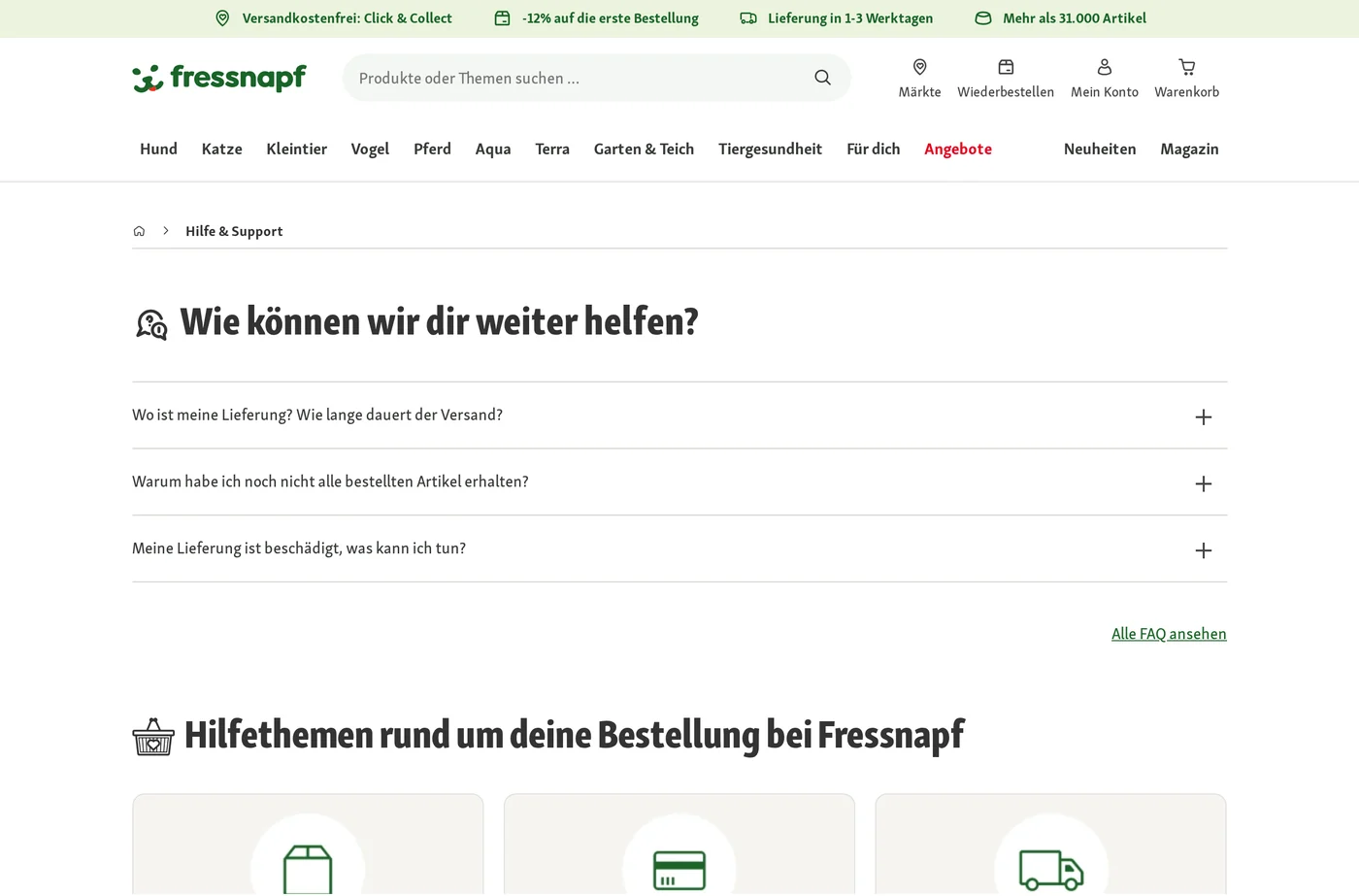Image resolution: width=1359 pixels, height=896 pixels.
Task: Open FAQ 'Meine Lieferung ist beschädigt, was kann ich tun?'
Action: coord(679,549)
